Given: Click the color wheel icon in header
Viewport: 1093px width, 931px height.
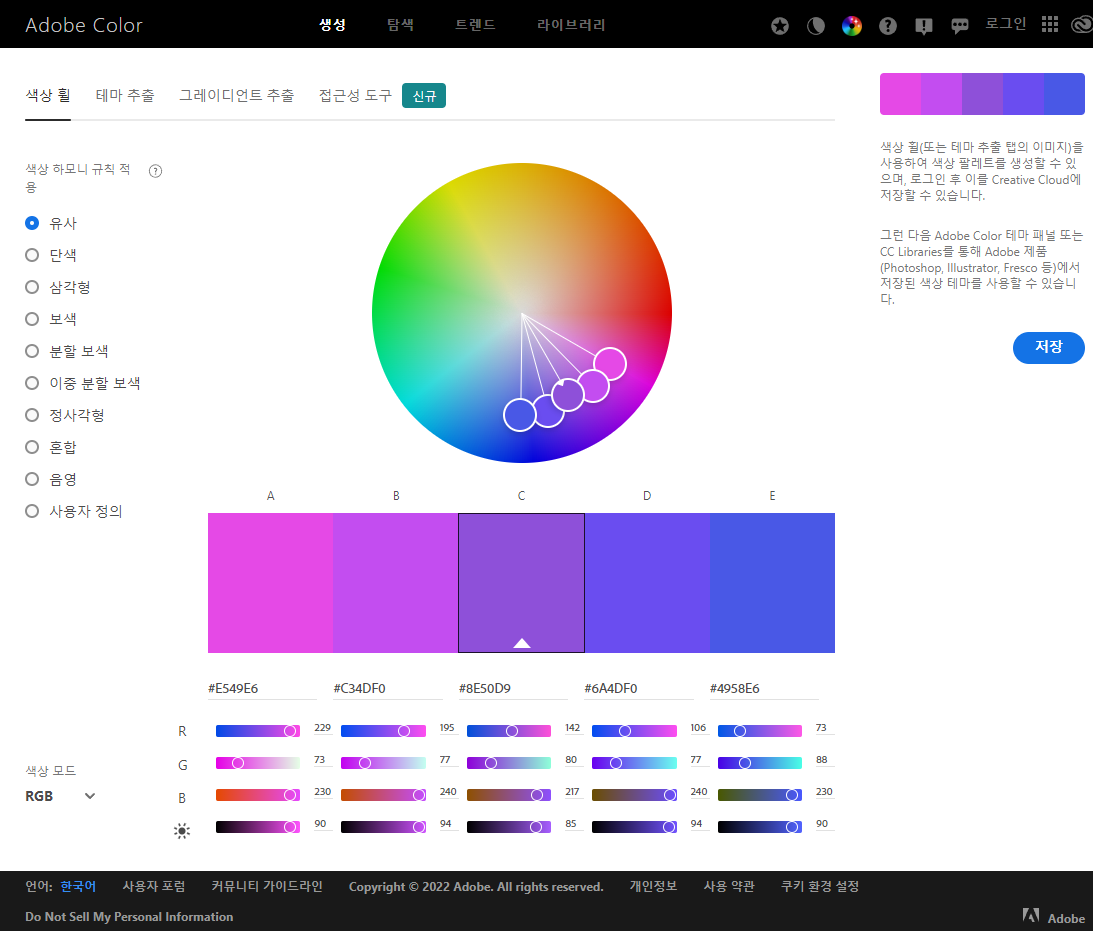Looking at the screenshot, I should 852,26.
